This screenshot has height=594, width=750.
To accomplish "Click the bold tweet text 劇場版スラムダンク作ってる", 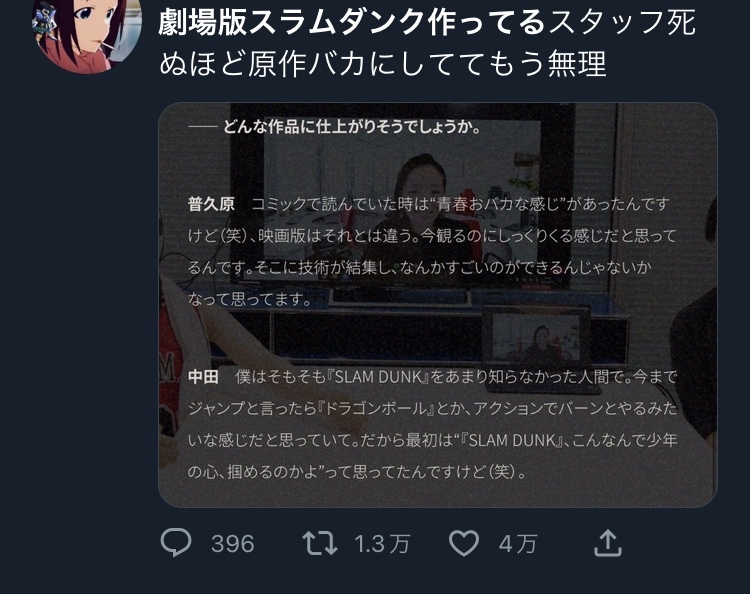I will [x=352, y=22].
